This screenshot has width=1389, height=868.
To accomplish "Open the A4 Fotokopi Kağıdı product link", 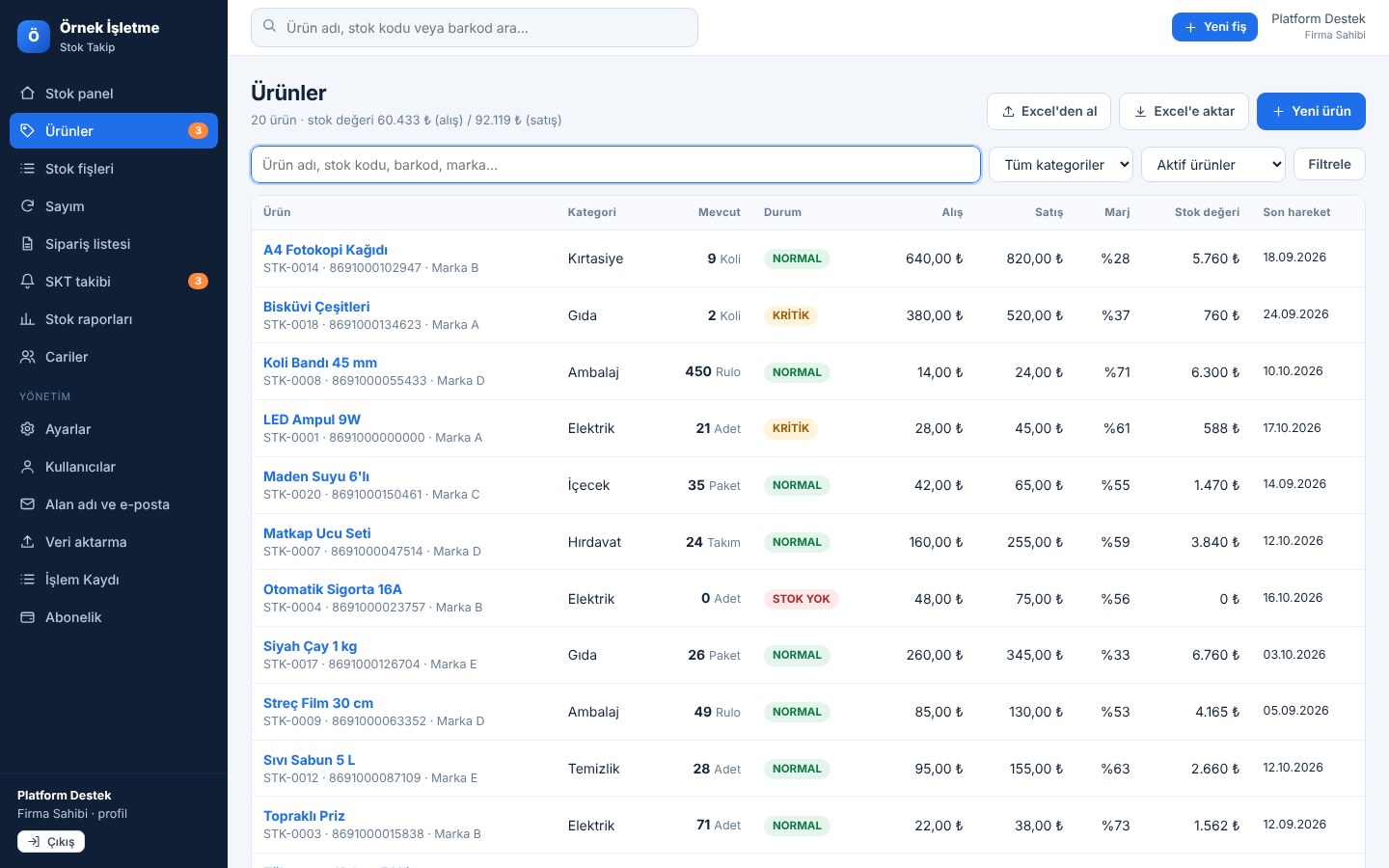I will tap(325, 250).
